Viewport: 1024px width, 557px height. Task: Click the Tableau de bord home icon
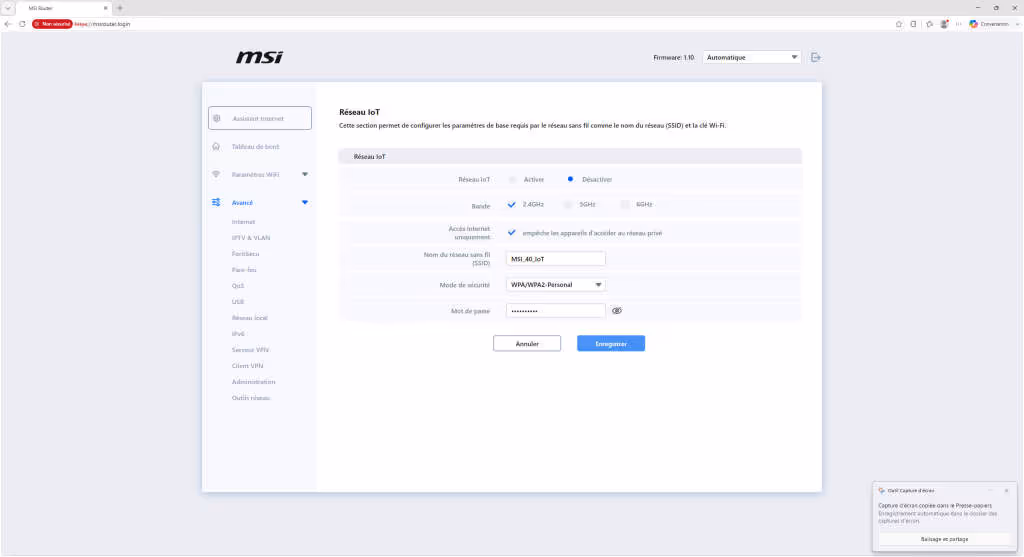tap(216, 147)
